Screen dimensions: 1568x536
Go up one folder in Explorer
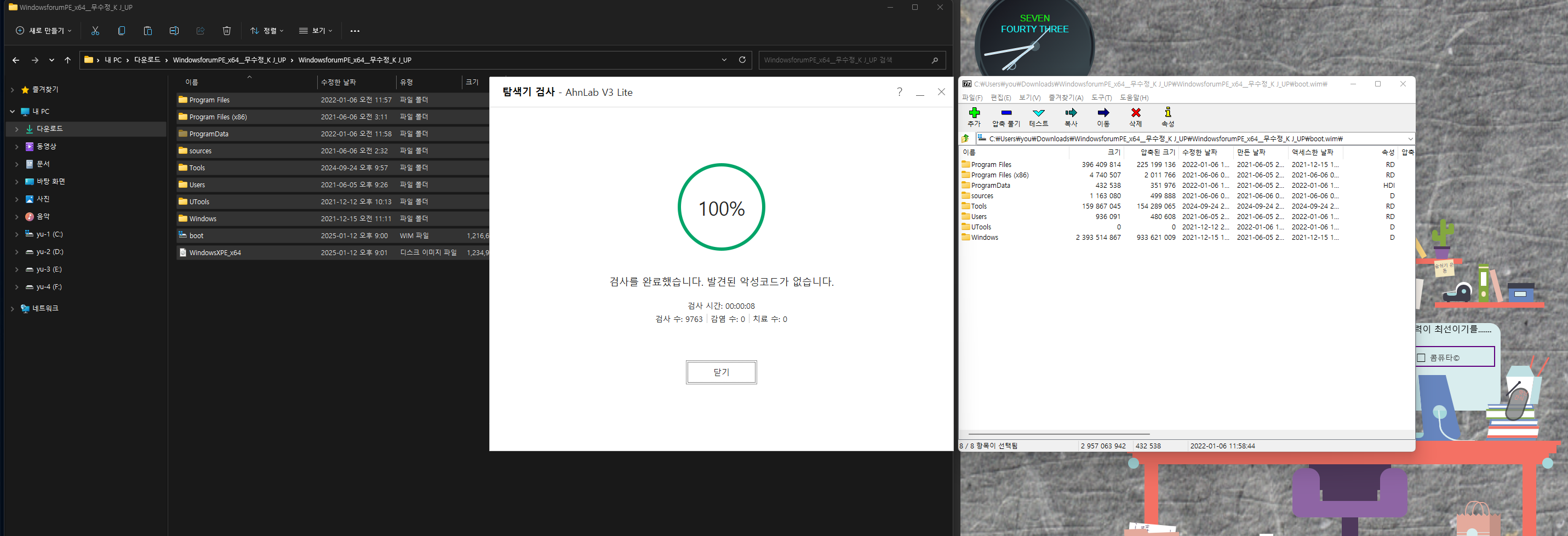tap(67, 60)
